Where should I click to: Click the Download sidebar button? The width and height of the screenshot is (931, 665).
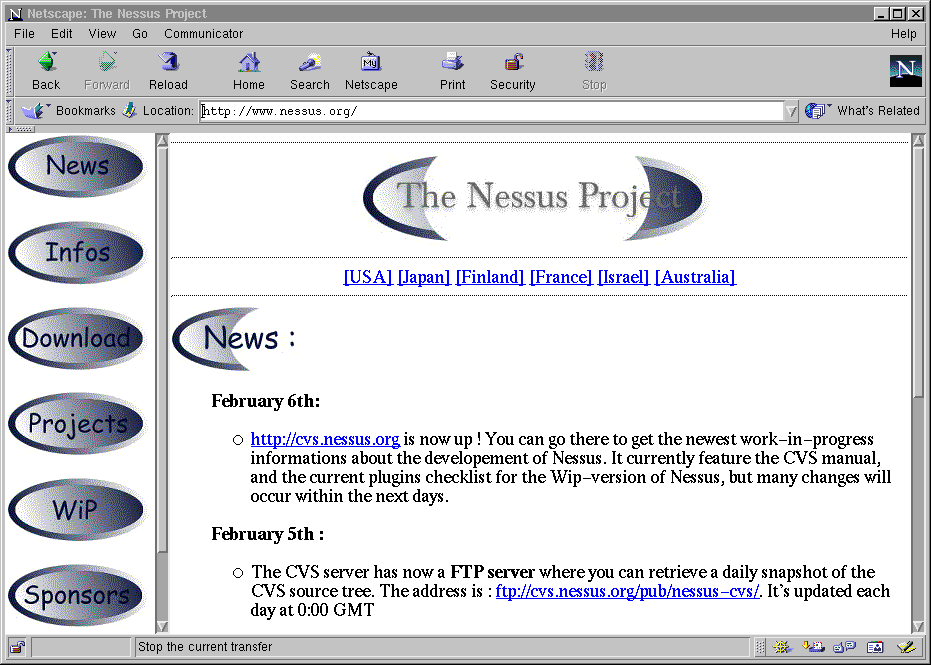click(77, 338)
